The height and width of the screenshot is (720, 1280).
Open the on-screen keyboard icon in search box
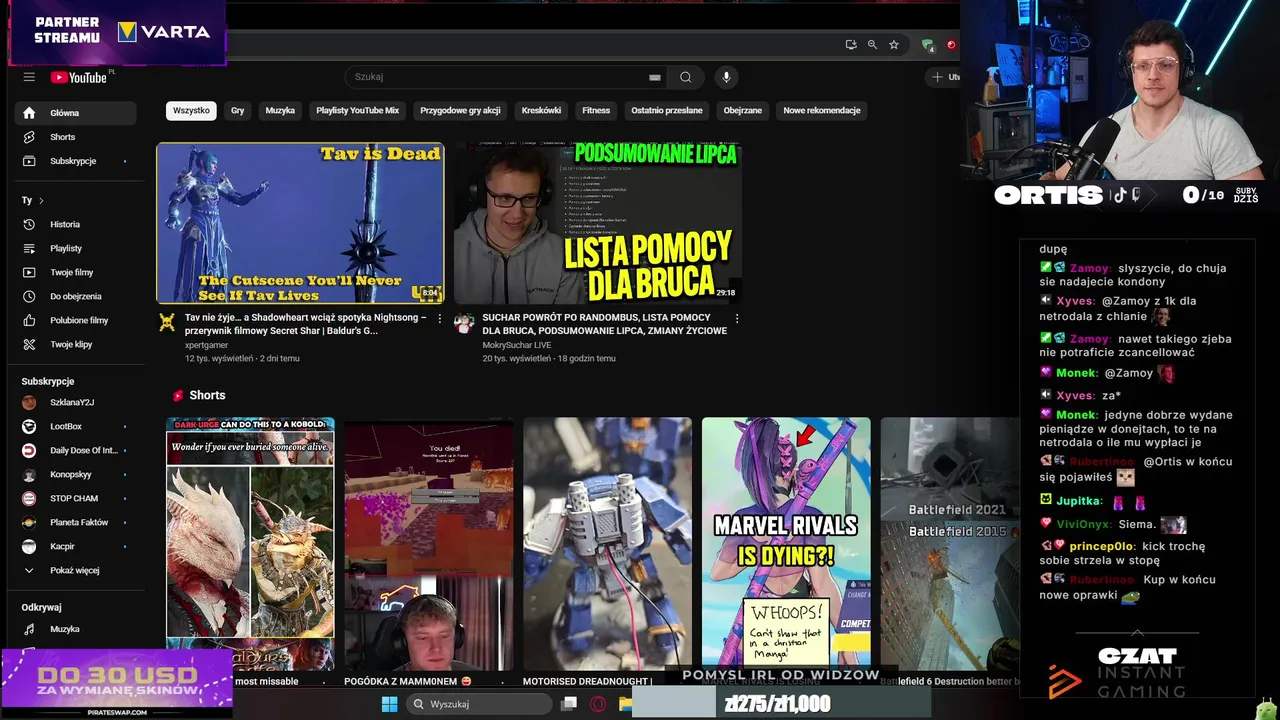tap(655, 77)
